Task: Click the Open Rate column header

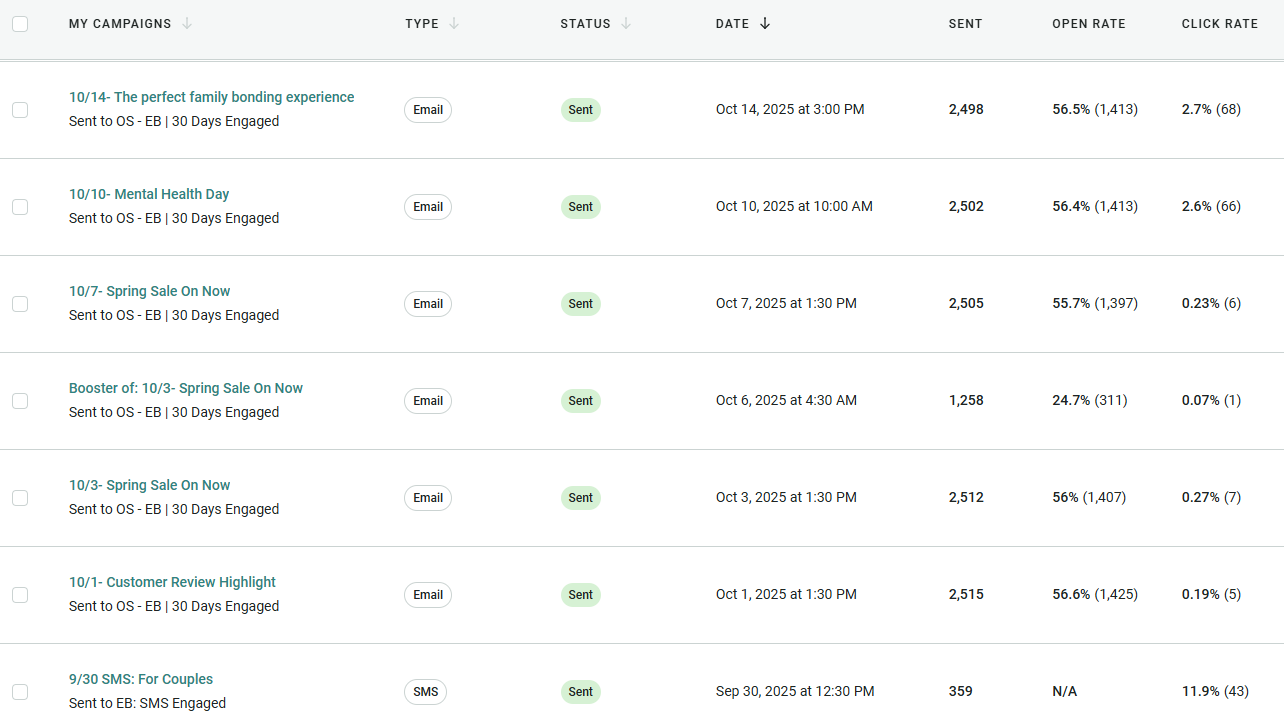Action: pos(1088,24)
